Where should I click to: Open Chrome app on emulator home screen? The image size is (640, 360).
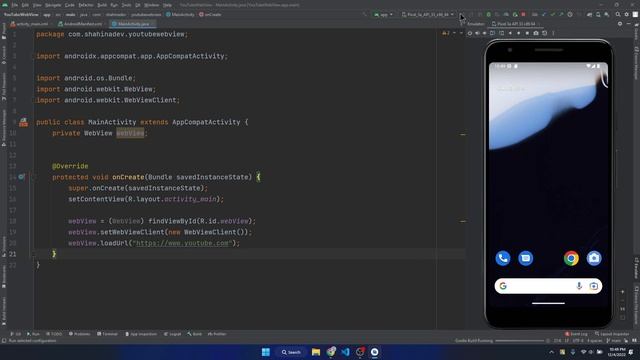571,258
